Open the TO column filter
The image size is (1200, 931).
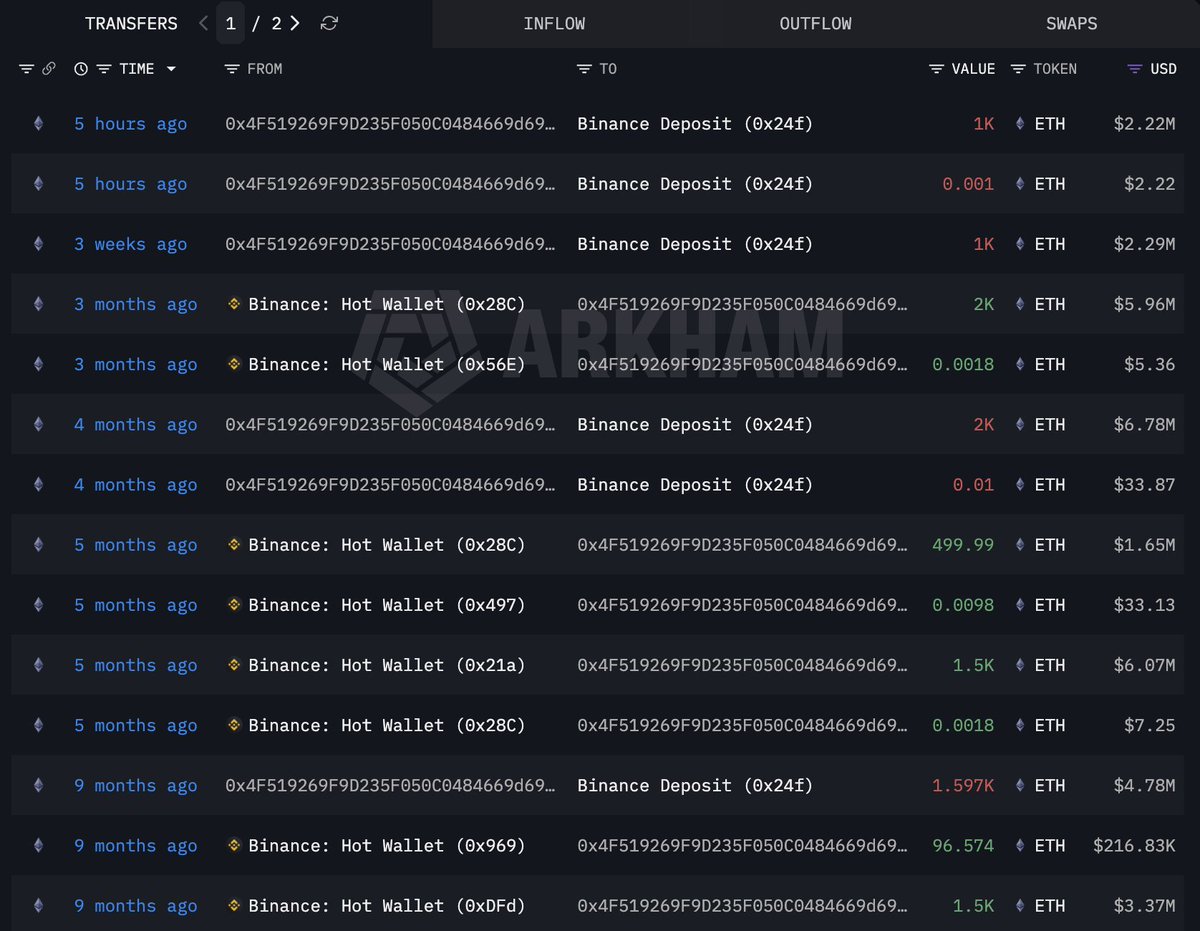pos(584,69)
